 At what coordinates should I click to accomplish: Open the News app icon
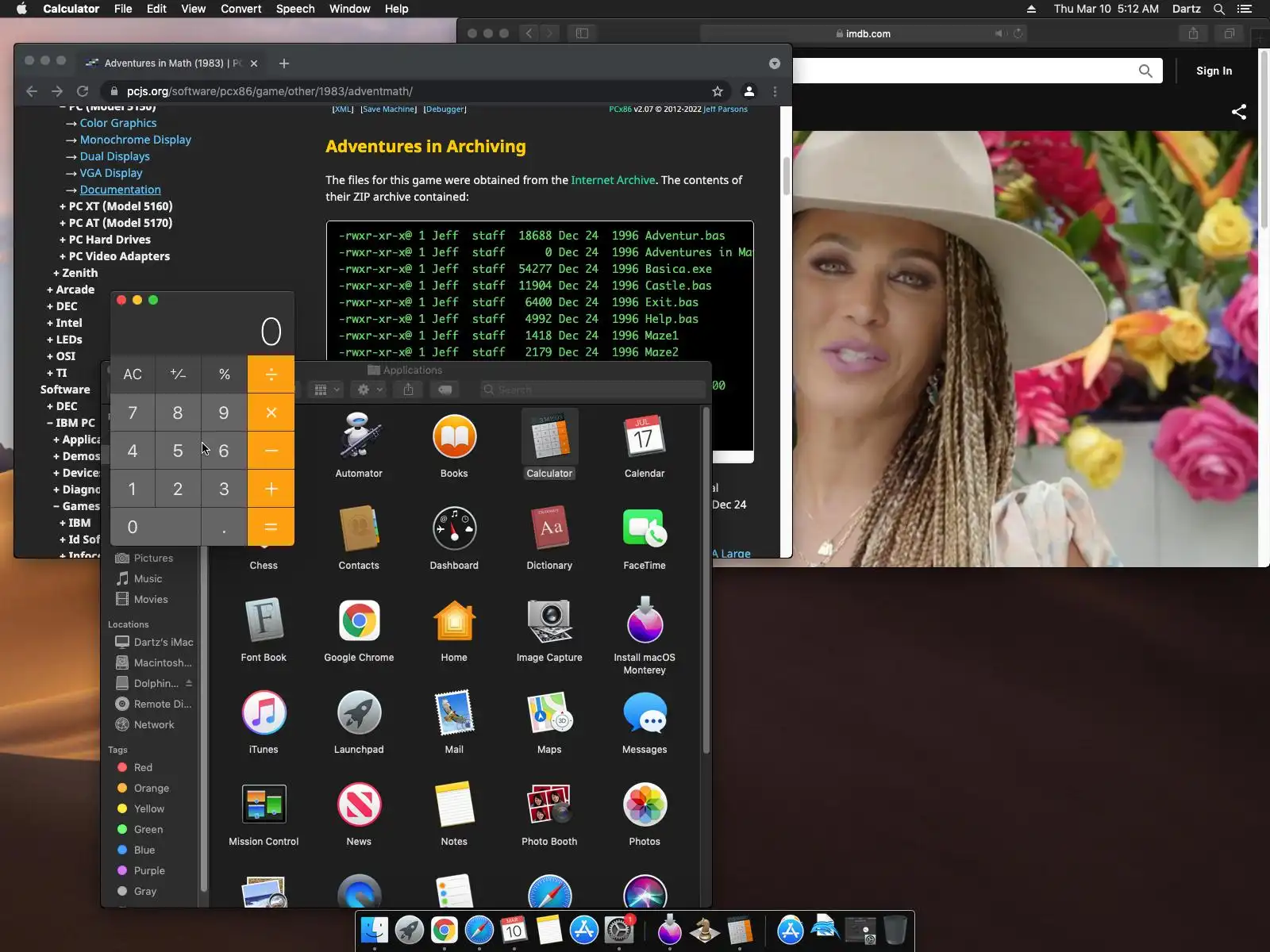(359, 804)
